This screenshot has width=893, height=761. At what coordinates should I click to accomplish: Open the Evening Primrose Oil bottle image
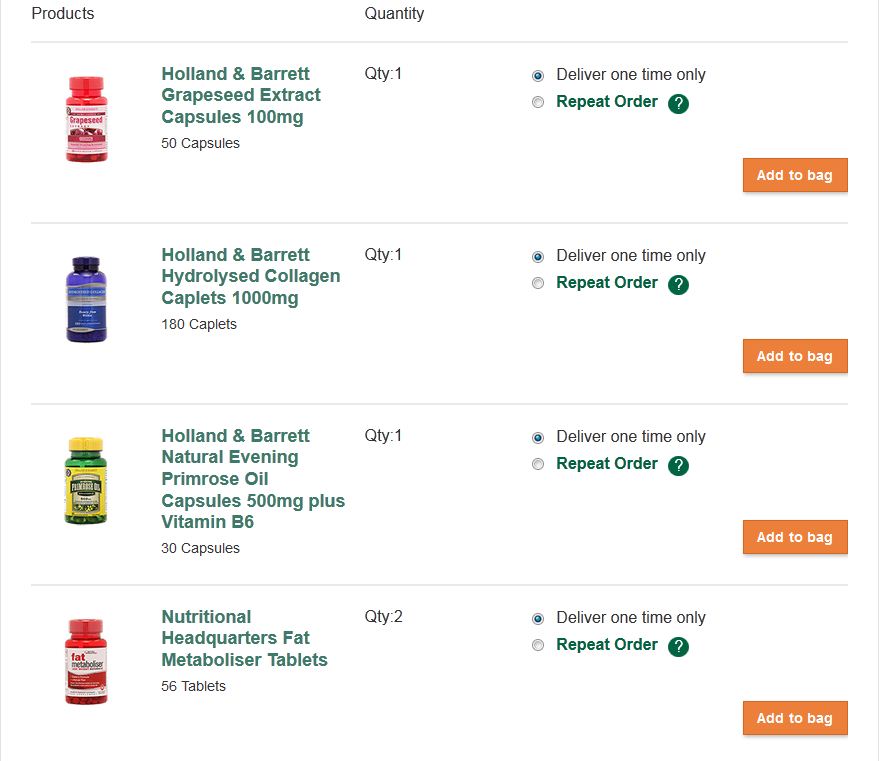(x=86, y=481)
